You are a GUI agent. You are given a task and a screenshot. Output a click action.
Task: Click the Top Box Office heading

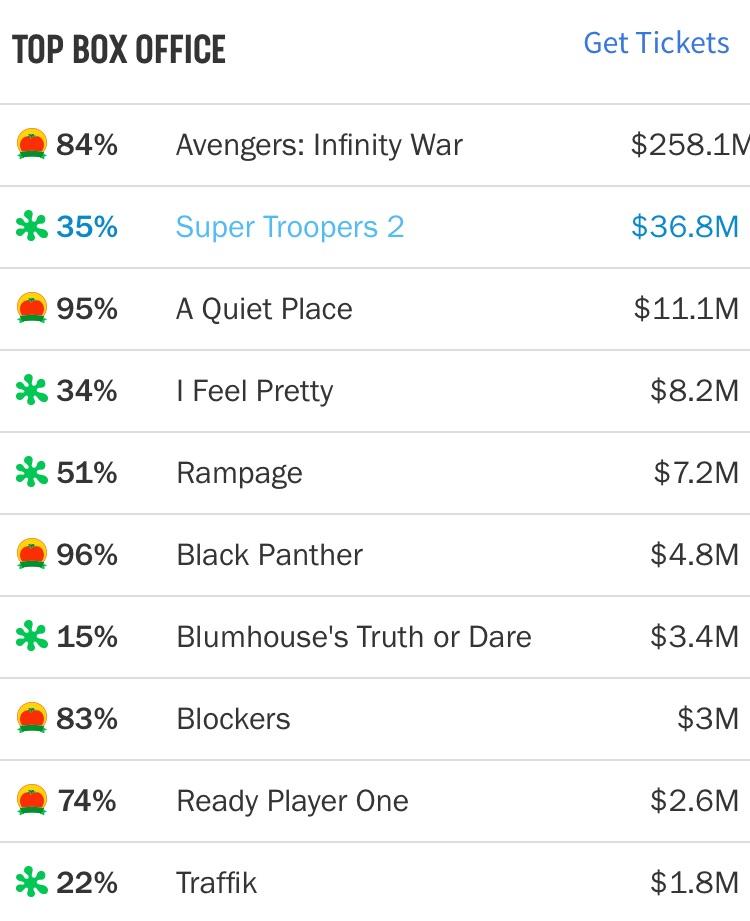[x=119, y=49]
